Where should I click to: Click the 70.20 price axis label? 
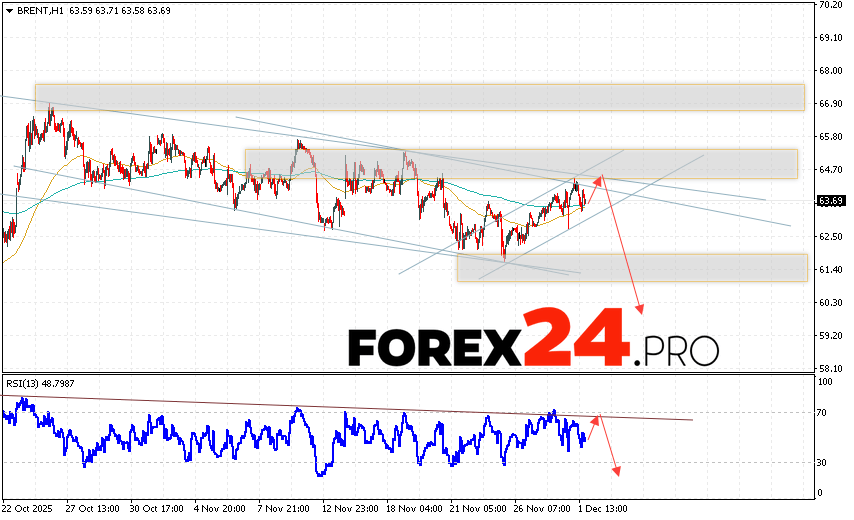(829, 5)
